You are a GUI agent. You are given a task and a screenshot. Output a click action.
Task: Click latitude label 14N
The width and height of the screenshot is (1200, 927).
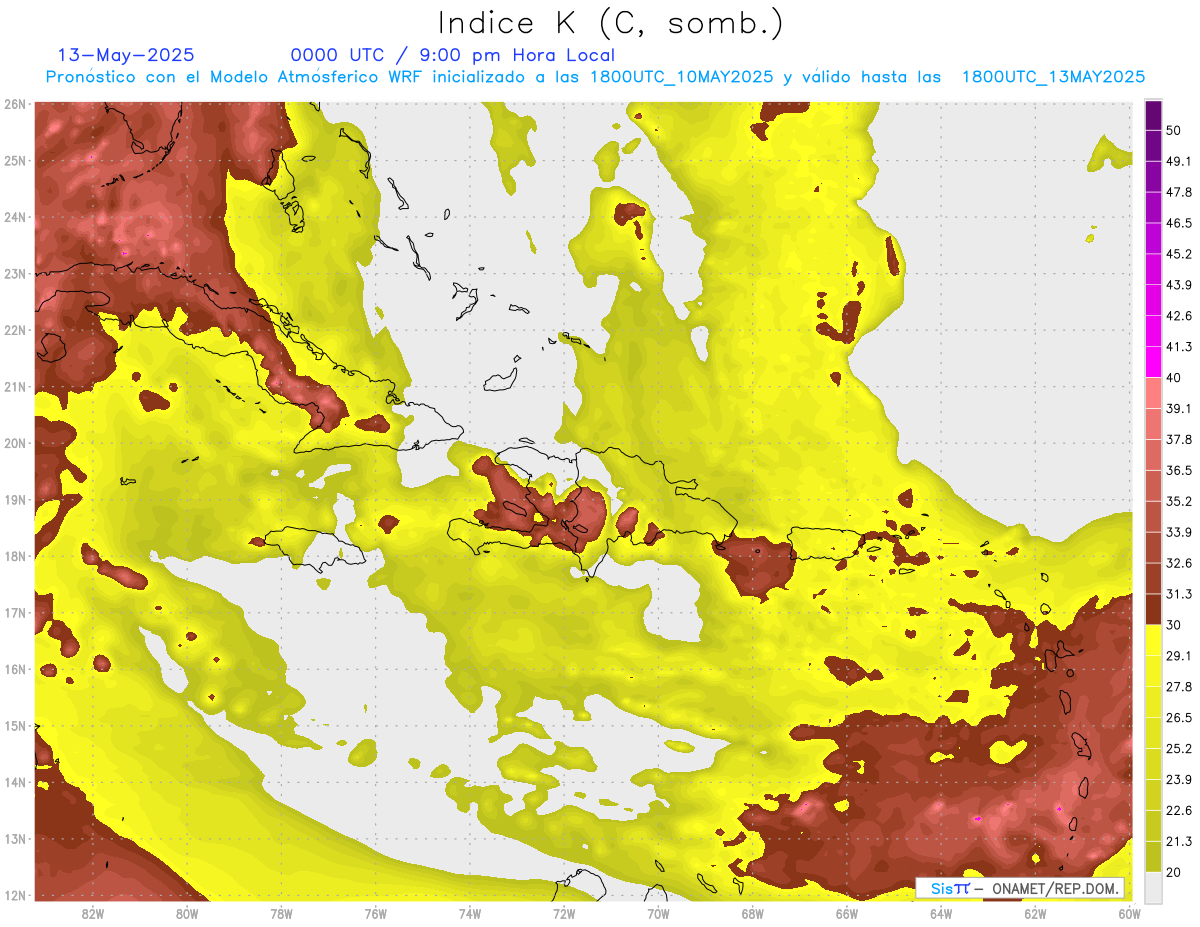[x=15, y=782]
